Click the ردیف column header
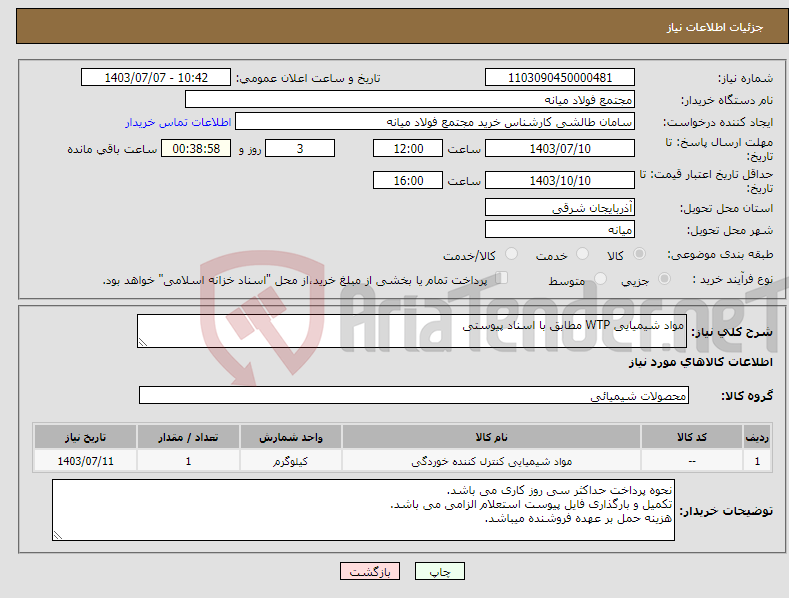Screen dimensions: 789x598 [757, 437]
